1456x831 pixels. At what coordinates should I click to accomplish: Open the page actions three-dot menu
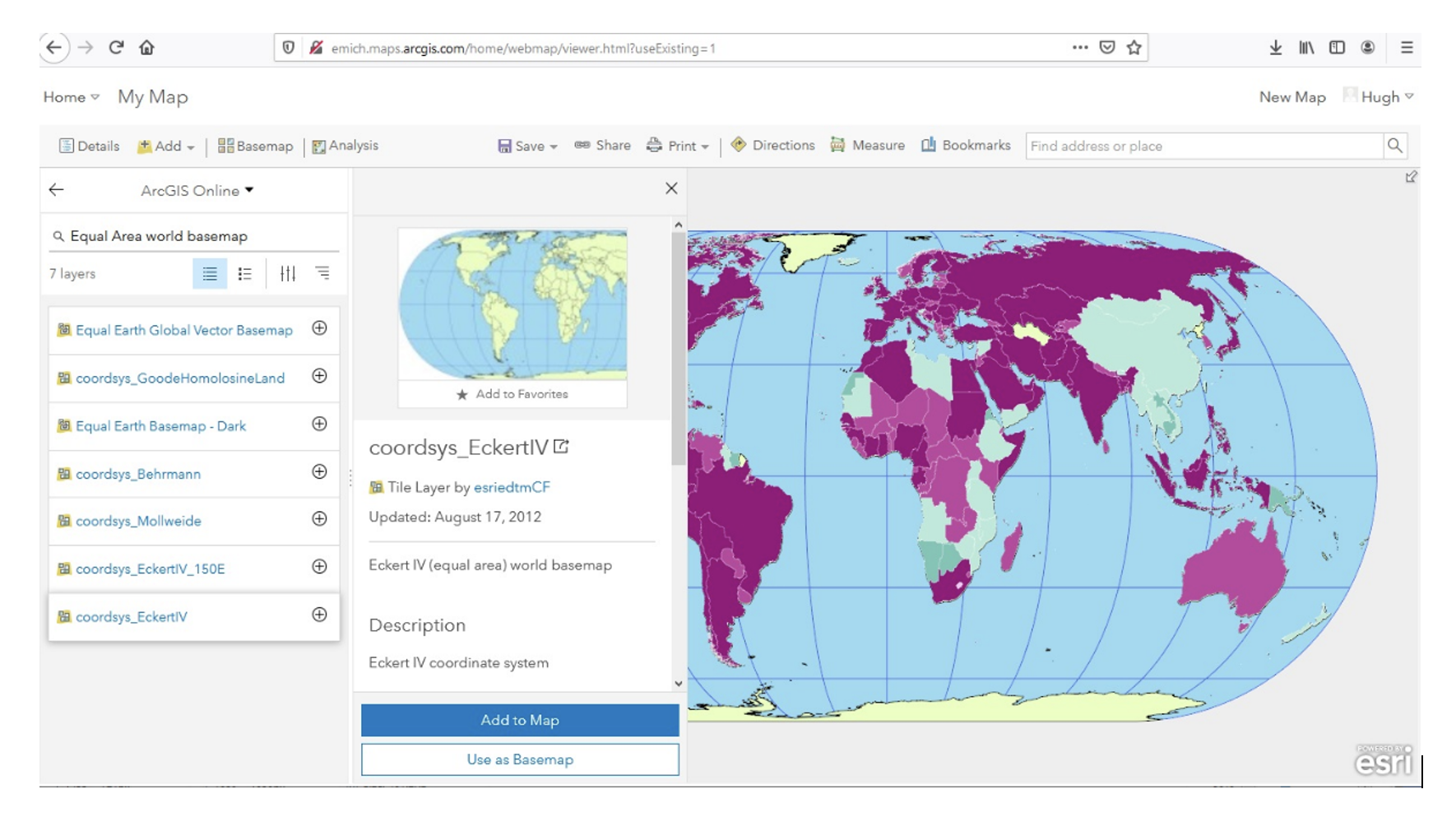point(1080,48)
